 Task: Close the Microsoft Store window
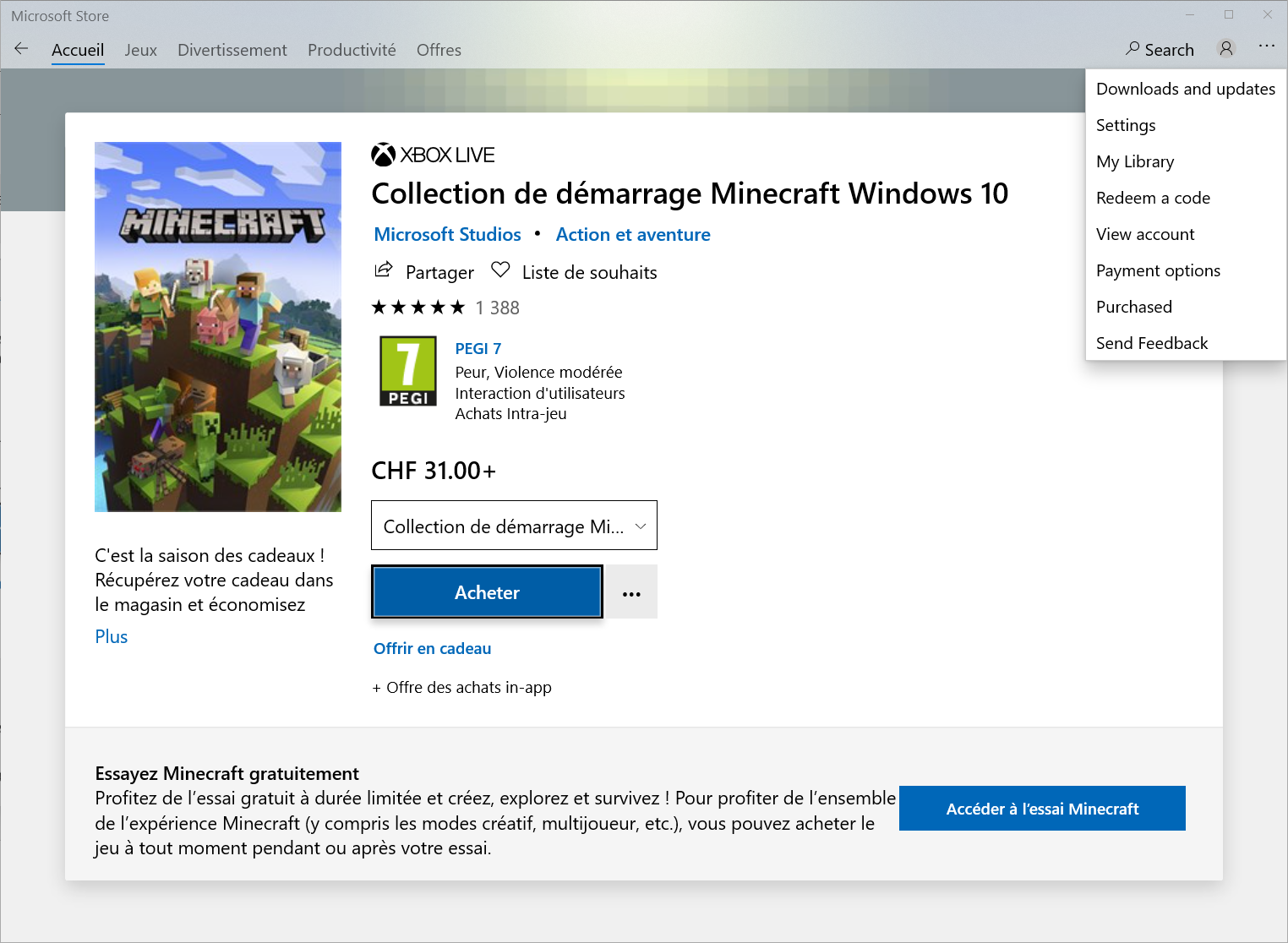pos(1268,14)
